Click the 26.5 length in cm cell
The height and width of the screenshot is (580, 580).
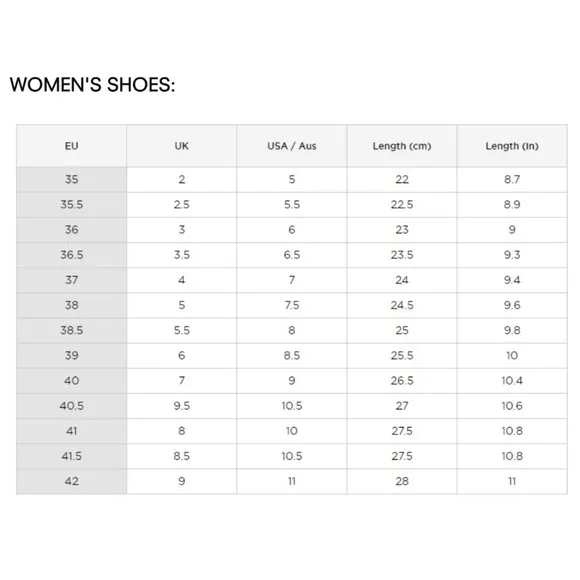click(x=402, y=381)
